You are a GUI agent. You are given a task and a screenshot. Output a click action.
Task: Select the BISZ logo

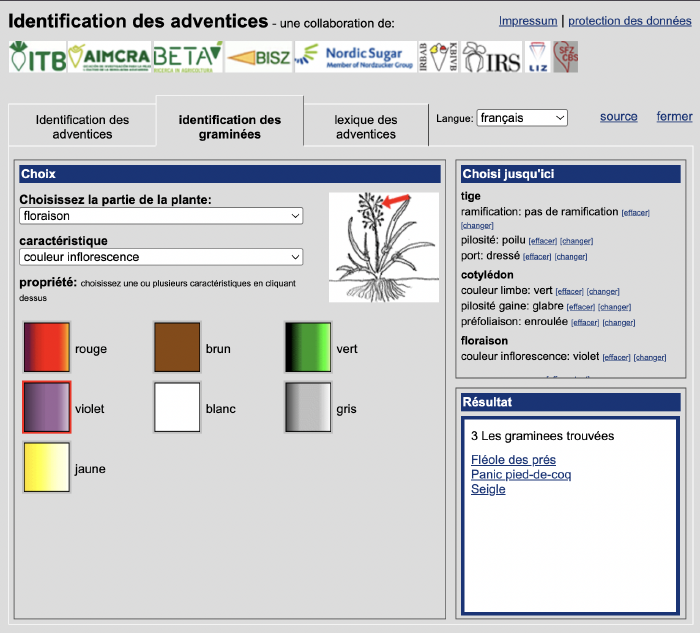[x=258, y=58]
